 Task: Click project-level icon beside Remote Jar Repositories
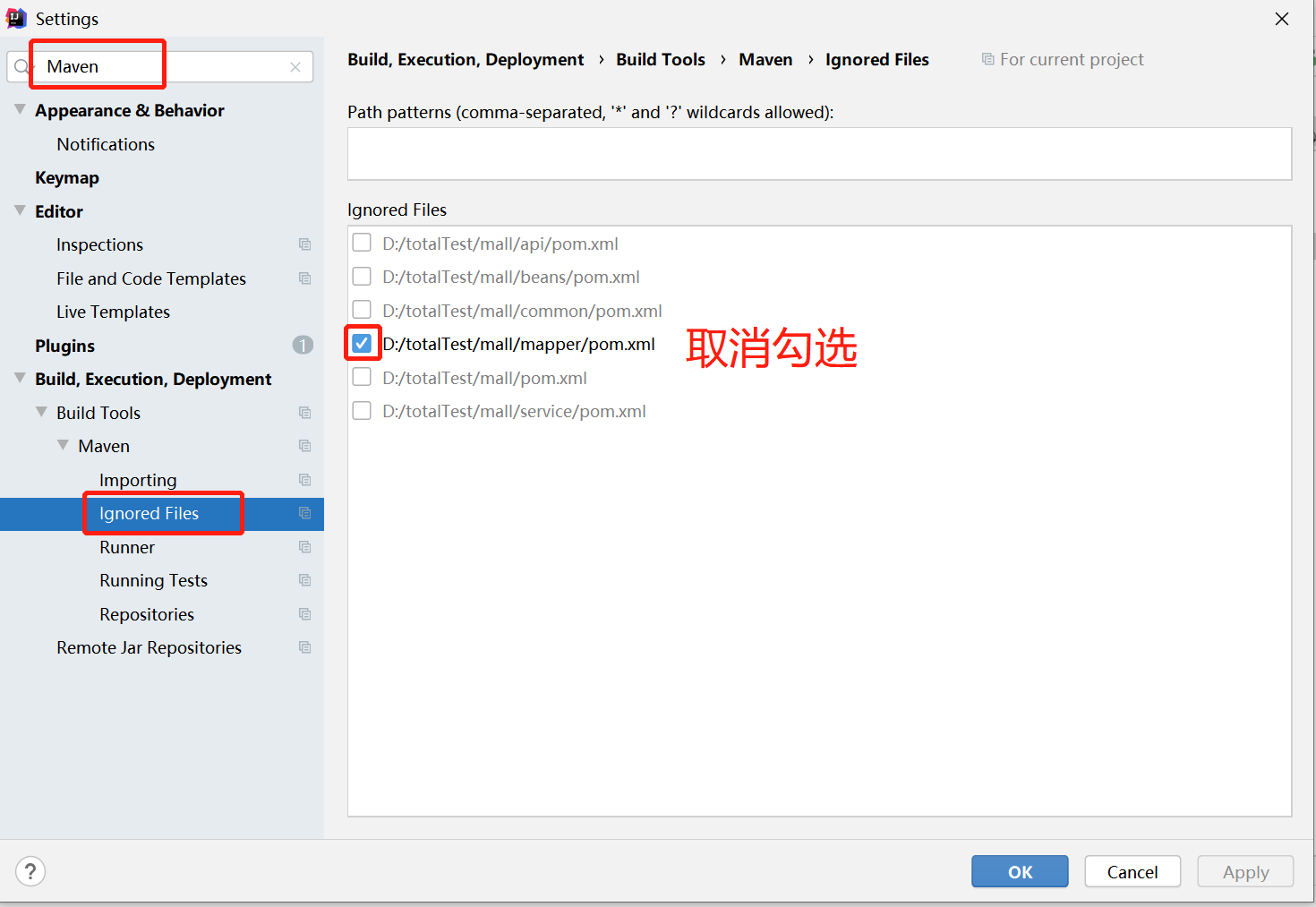pos(305,647)
